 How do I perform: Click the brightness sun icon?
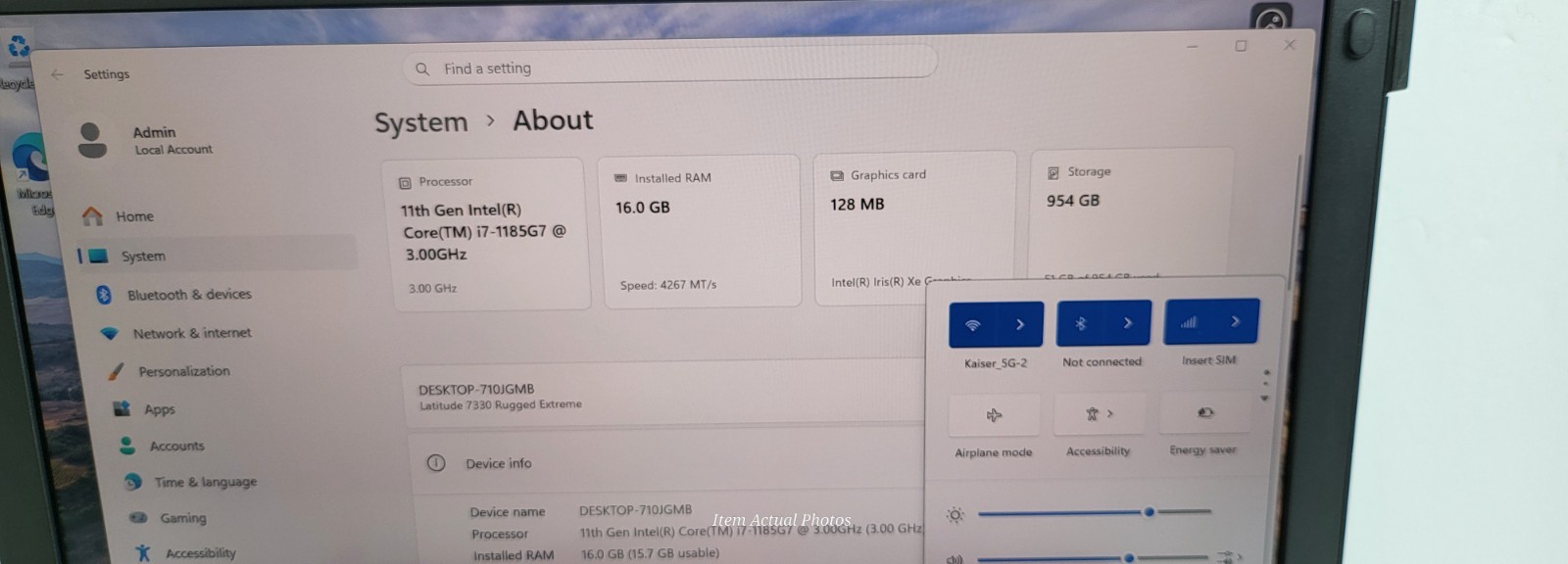click(955, 514)
